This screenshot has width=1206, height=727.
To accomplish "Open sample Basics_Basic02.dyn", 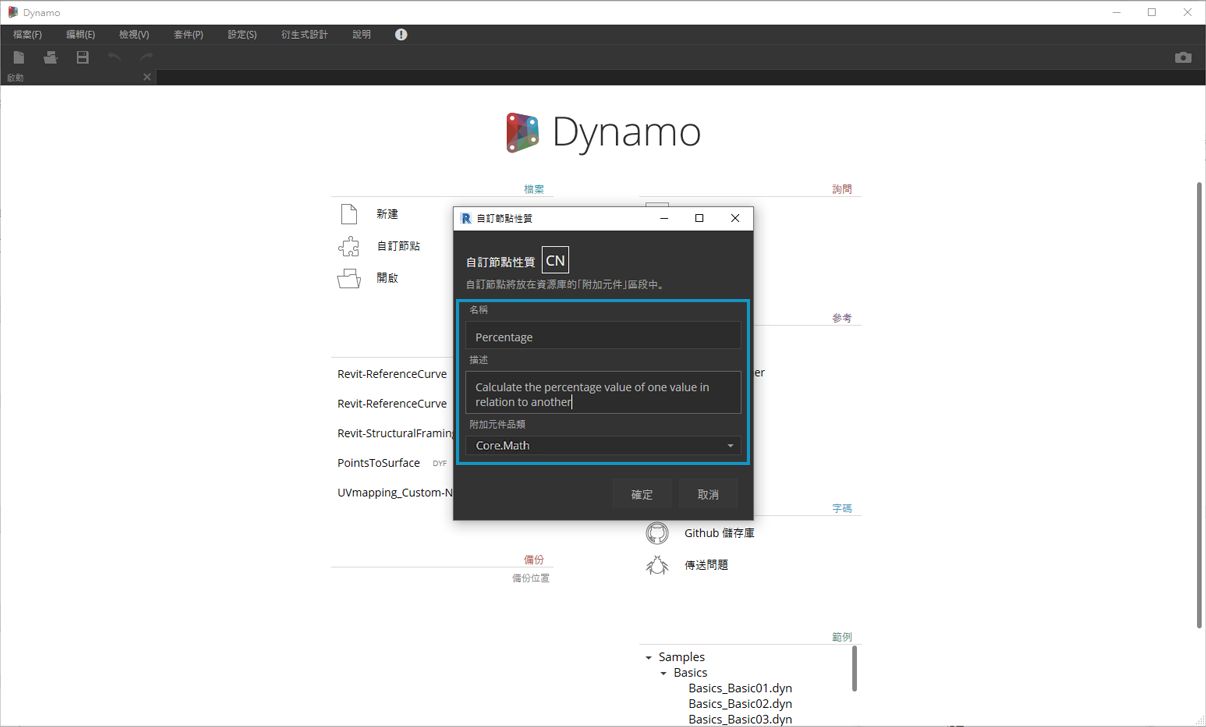I will click(x=740, y=704).
